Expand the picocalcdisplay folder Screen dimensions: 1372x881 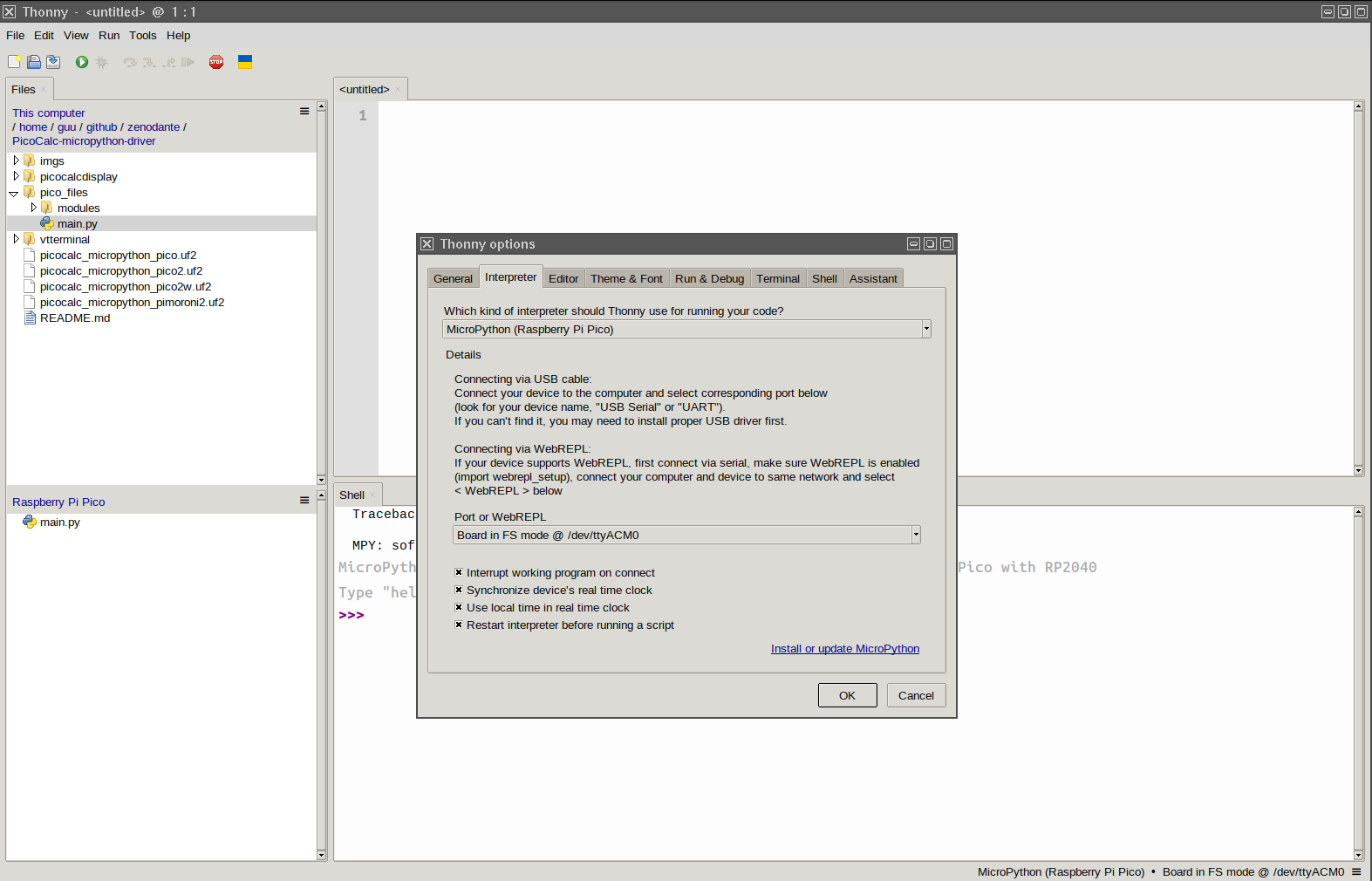tap(17, 176)
